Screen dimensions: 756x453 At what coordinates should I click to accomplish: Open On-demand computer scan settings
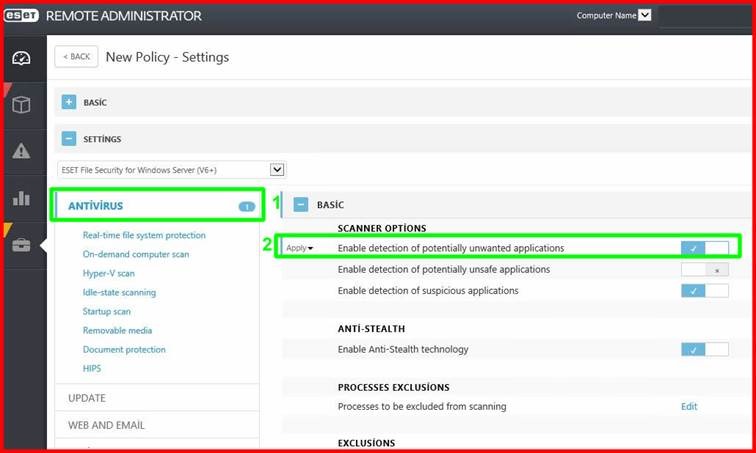[x=136, y=254]
